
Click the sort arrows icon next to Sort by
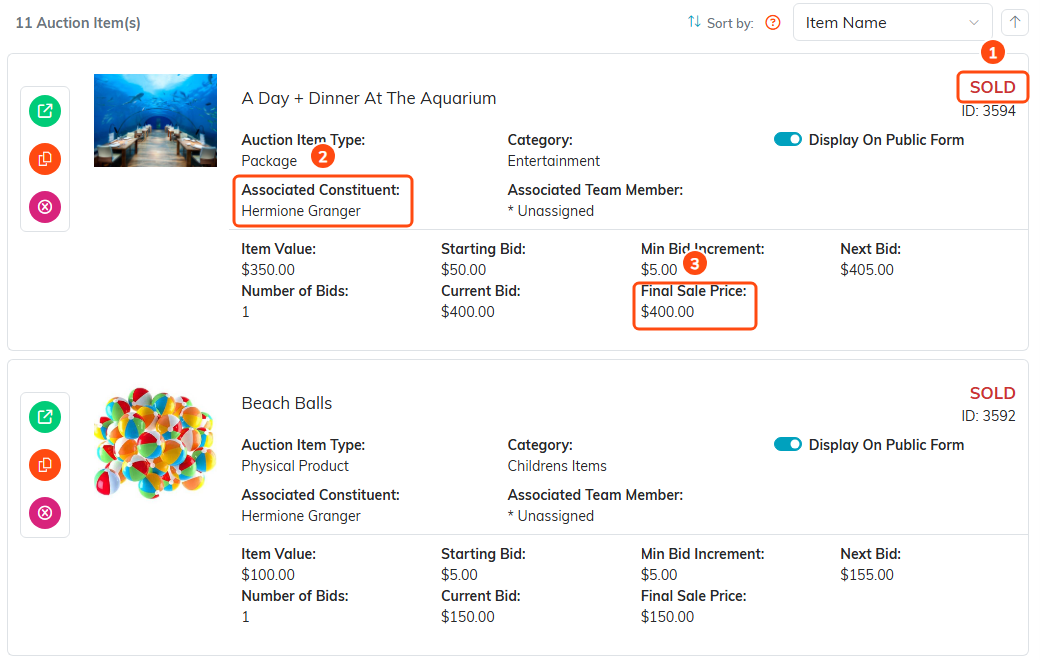point(694,22)
